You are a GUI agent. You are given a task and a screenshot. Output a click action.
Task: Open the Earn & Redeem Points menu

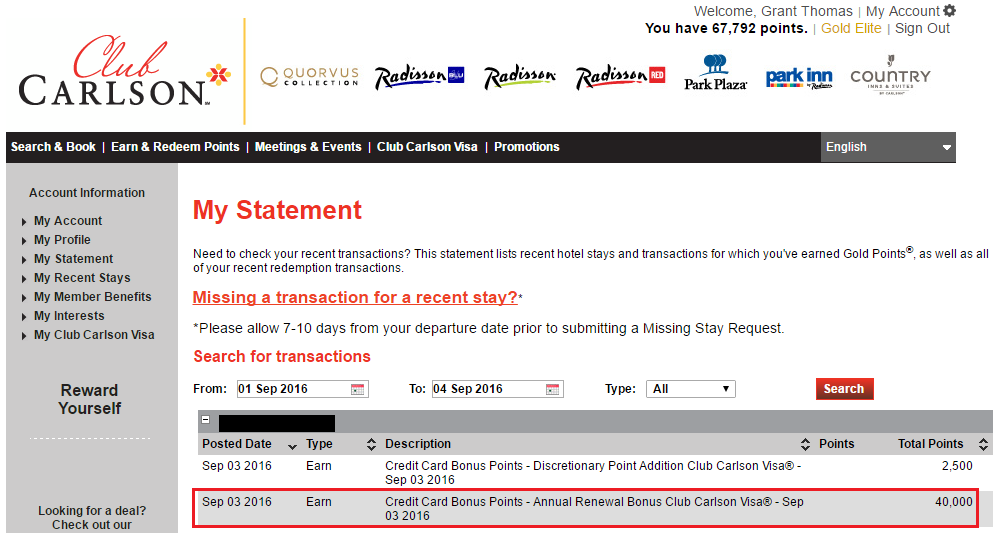coord(175,147)
